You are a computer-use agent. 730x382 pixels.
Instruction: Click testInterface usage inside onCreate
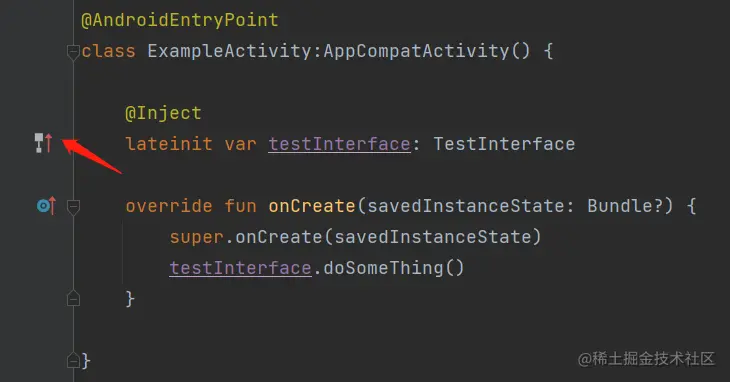[x=240, y=268]
